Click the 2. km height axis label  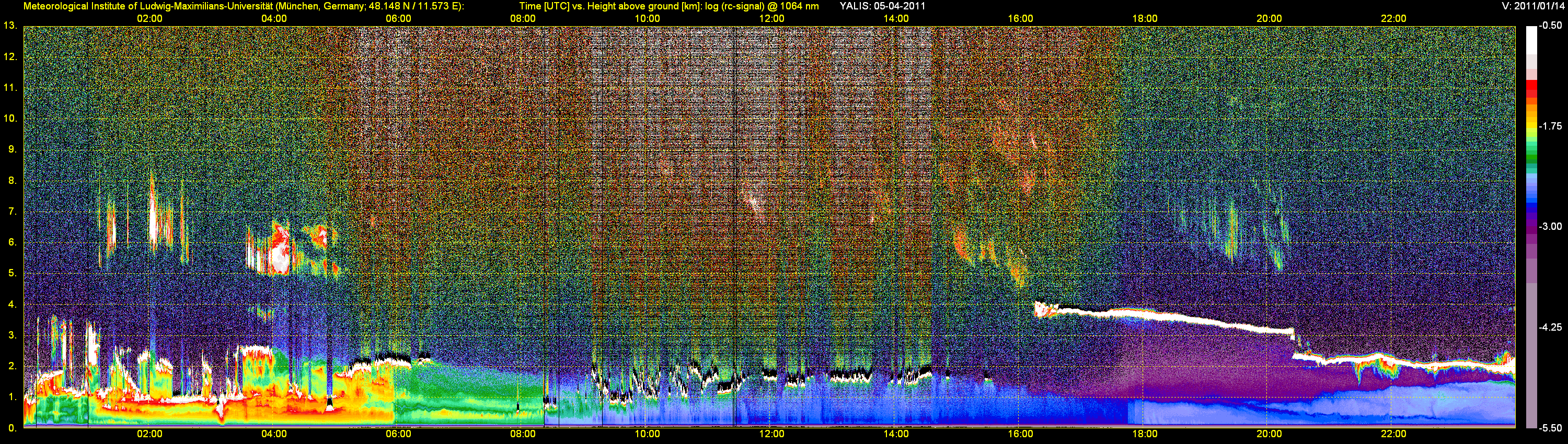(x=12, y=366)
